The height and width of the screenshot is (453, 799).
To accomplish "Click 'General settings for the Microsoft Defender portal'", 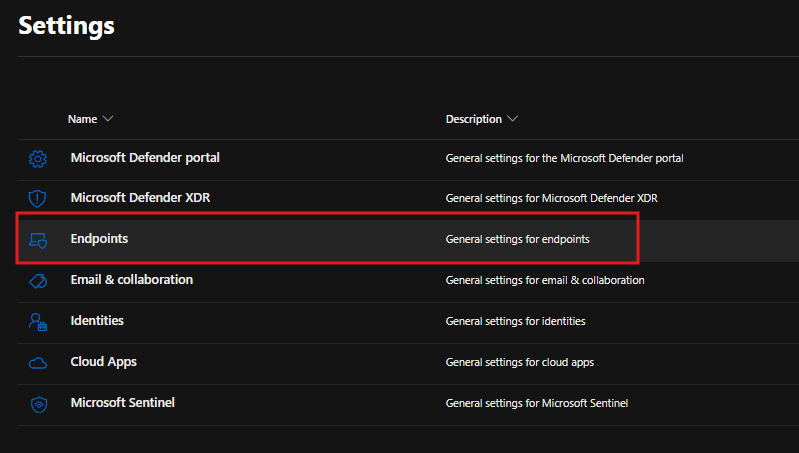I will click(x=564, y=158).
